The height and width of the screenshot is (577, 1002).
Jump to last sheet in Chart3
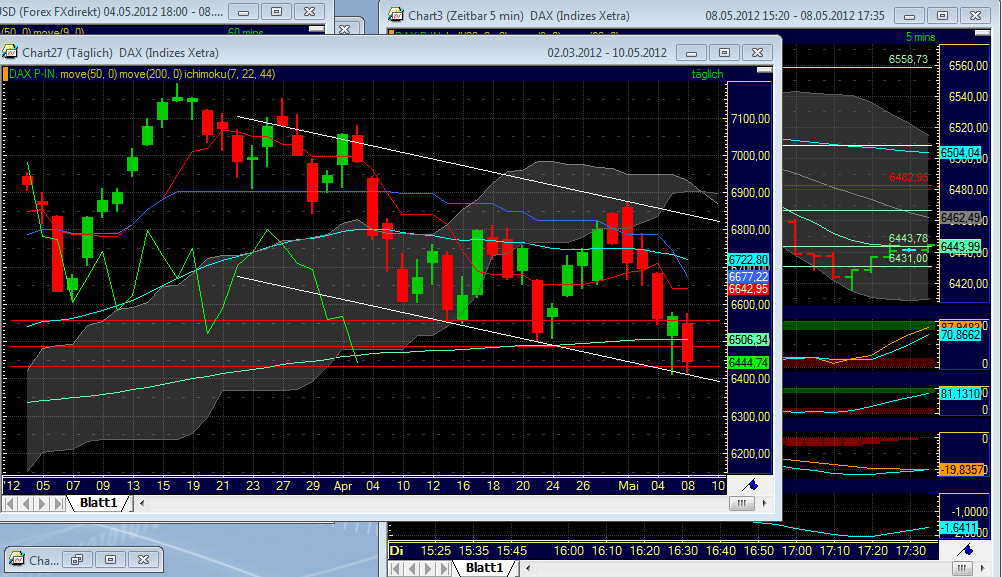click(444, 568)
